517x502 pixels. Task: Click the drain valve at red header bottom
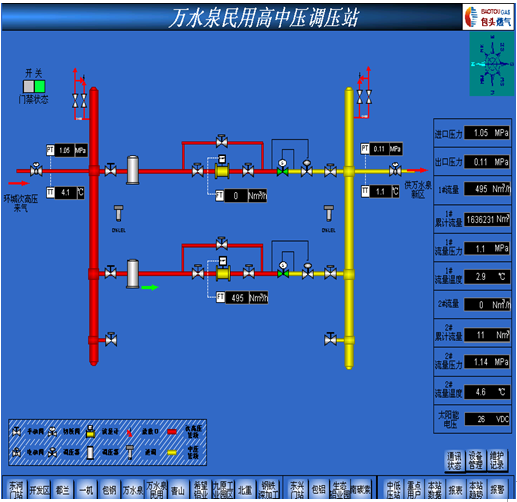pyautogui.click(x=111, y=339)
